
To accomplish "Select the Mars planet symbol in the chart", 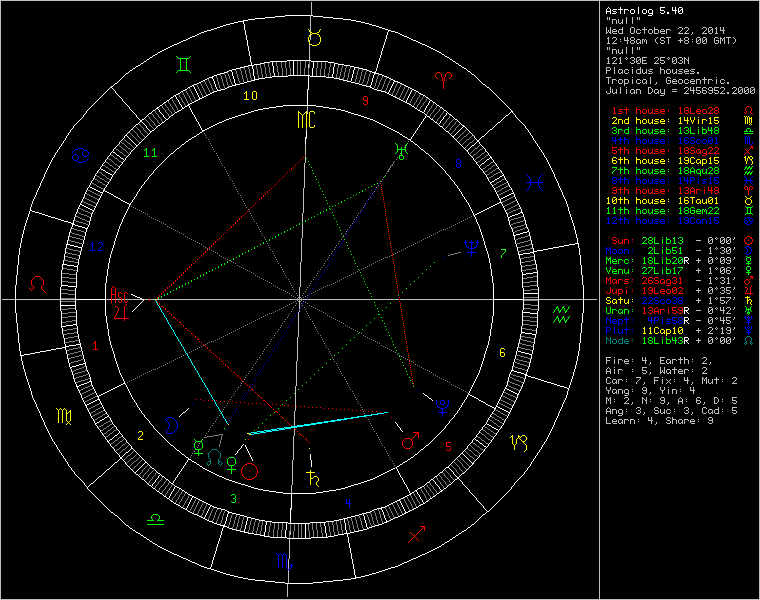I will coord(410,441).
